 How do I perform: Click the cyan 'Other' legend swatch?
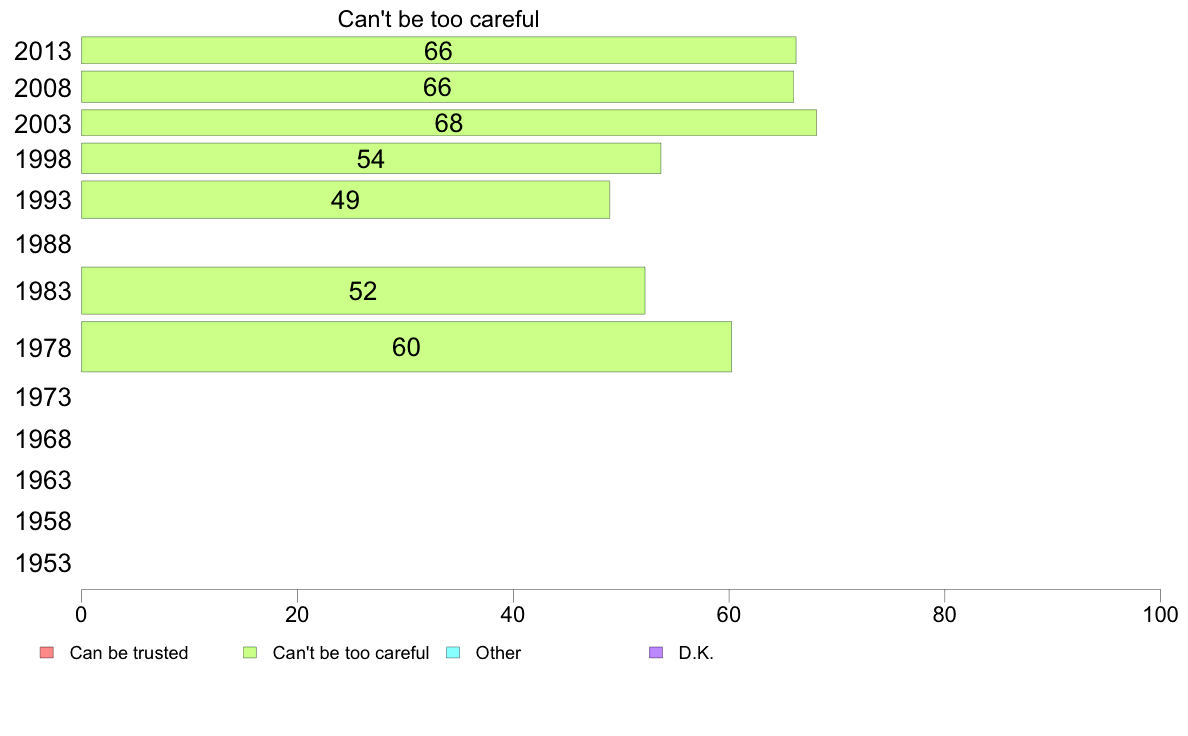453,653
